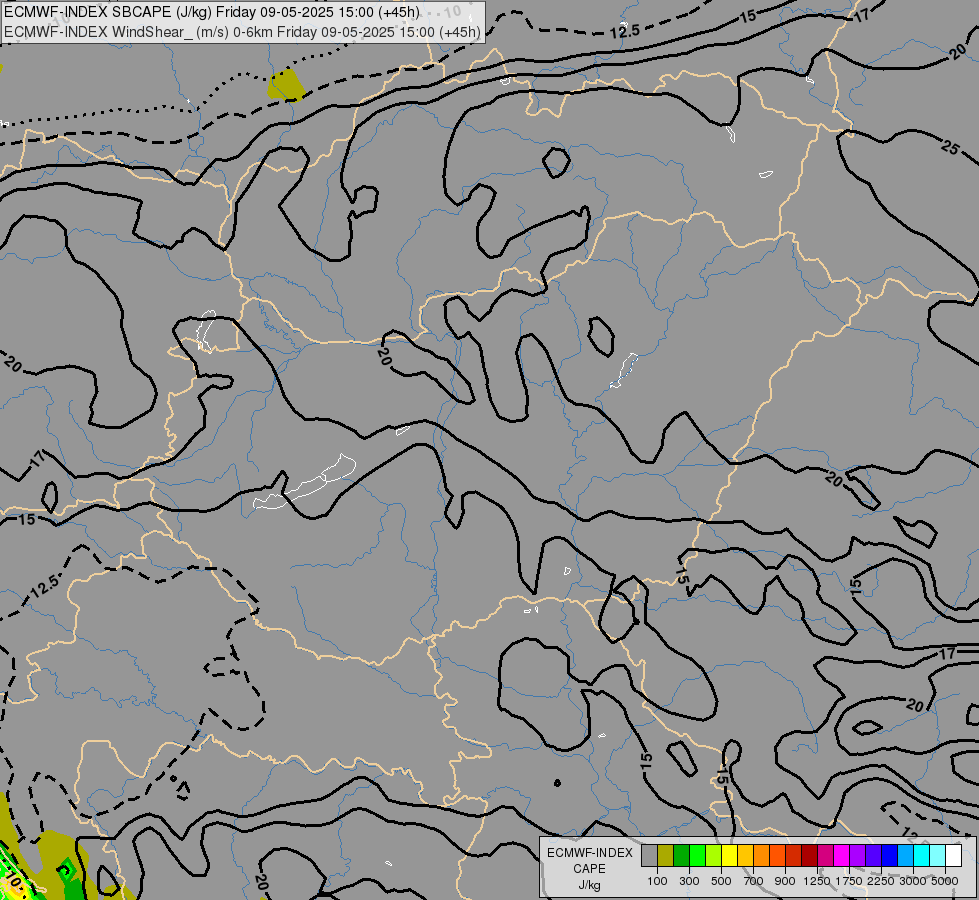Image resolution: width=979 pixels, height=900 pixels.
Task: Click the WindShear 0-6km title line
Action: tap(242, 32)
